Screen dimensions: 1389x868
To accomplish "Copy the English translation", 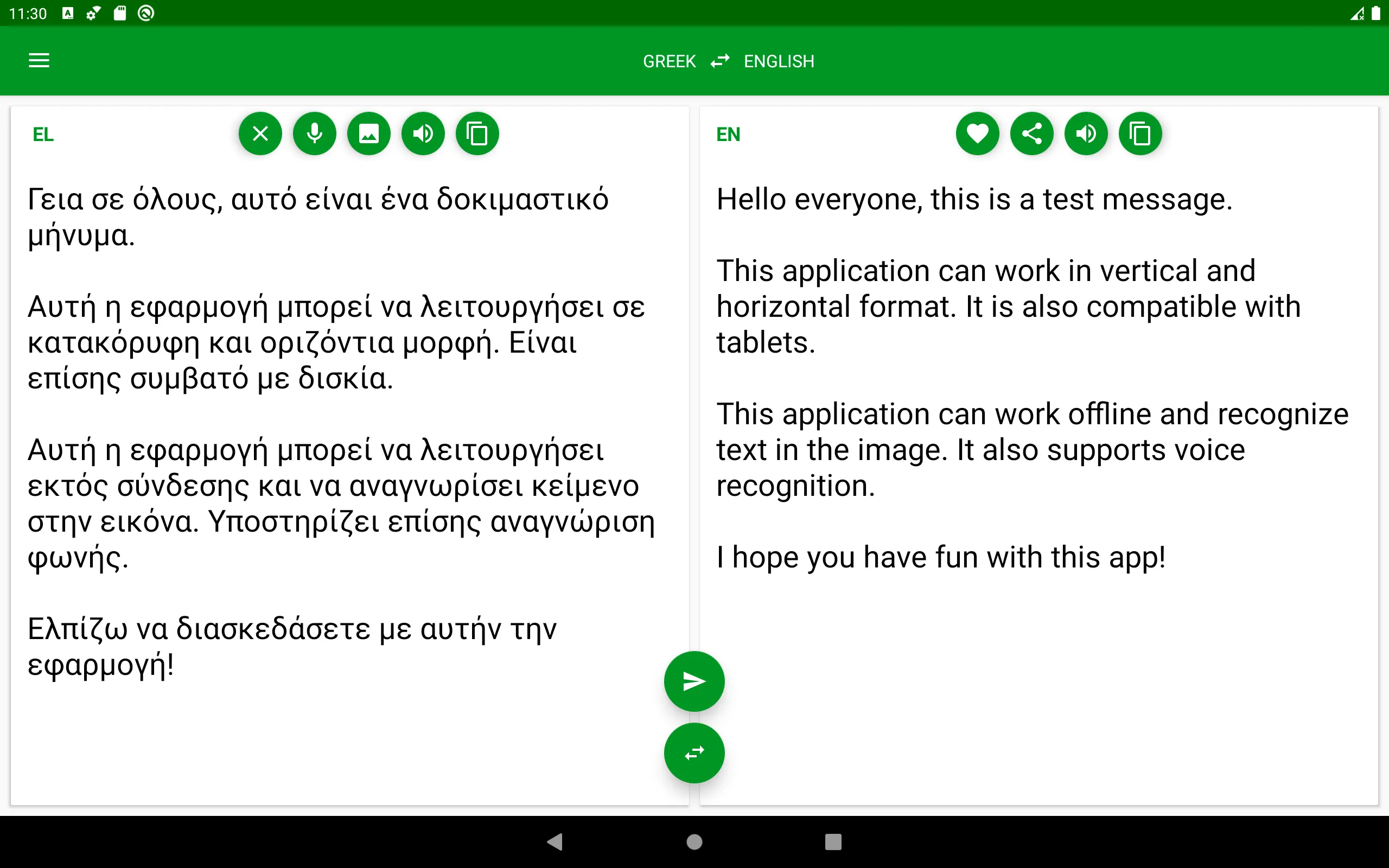I will [1140, 133].
